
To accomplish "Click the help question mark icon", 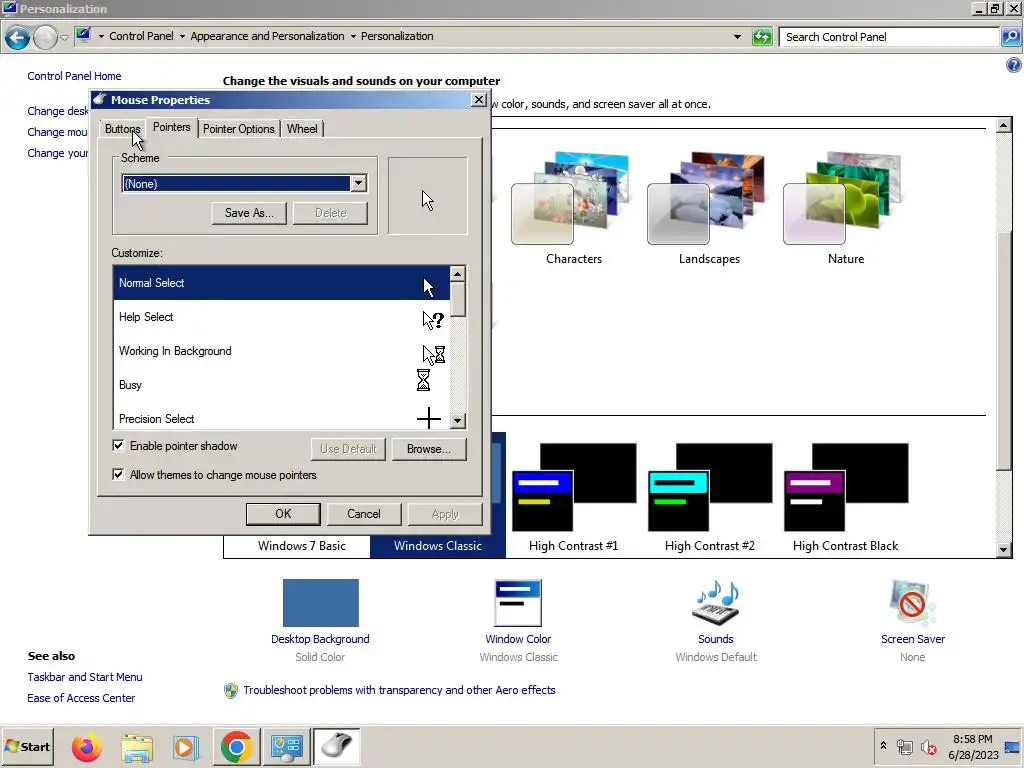I will tap(1014, 65).
